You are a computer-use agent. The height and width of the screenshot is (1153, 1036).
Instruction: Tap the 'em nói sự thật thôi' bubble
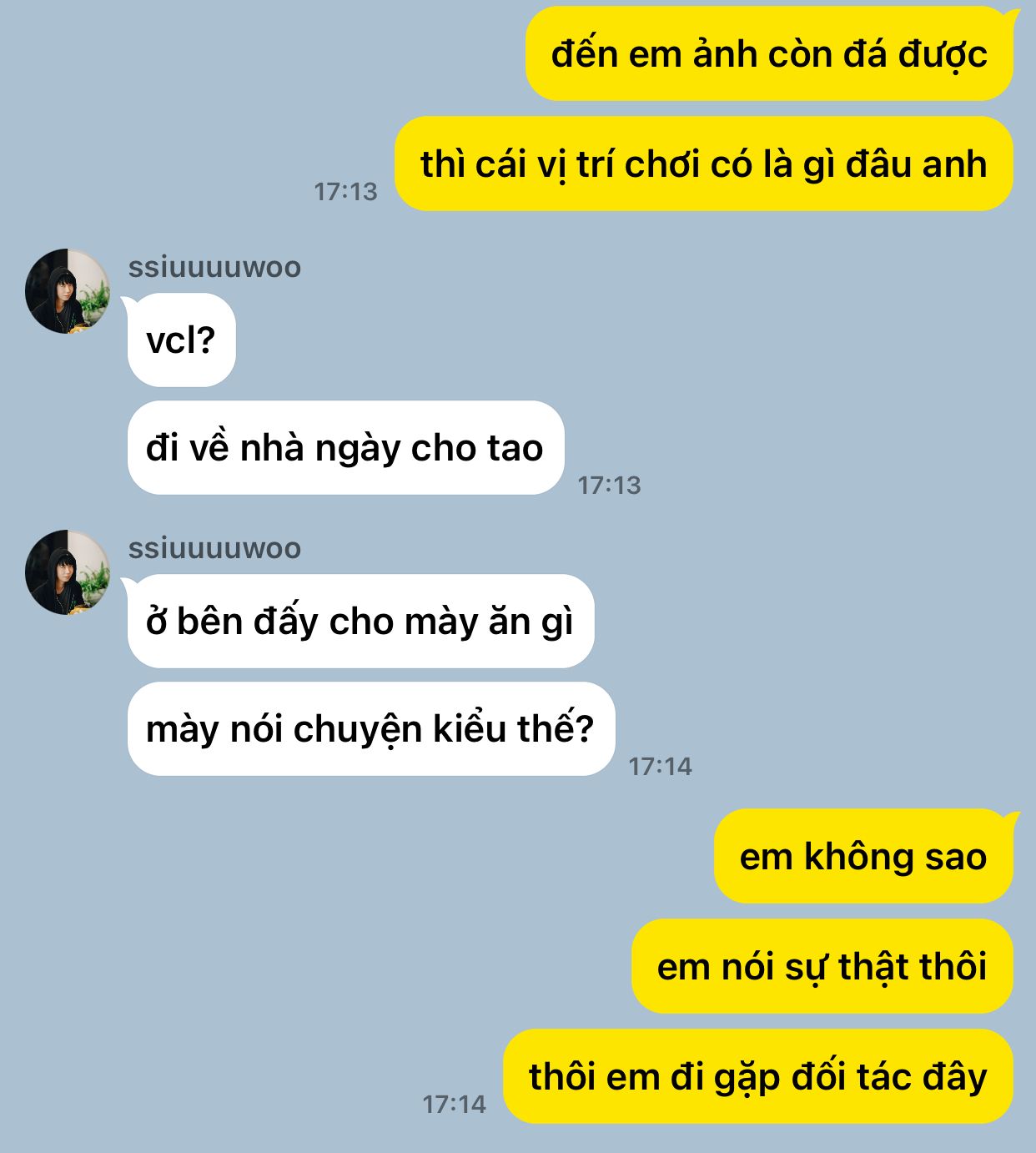click(x=822, y=966)
